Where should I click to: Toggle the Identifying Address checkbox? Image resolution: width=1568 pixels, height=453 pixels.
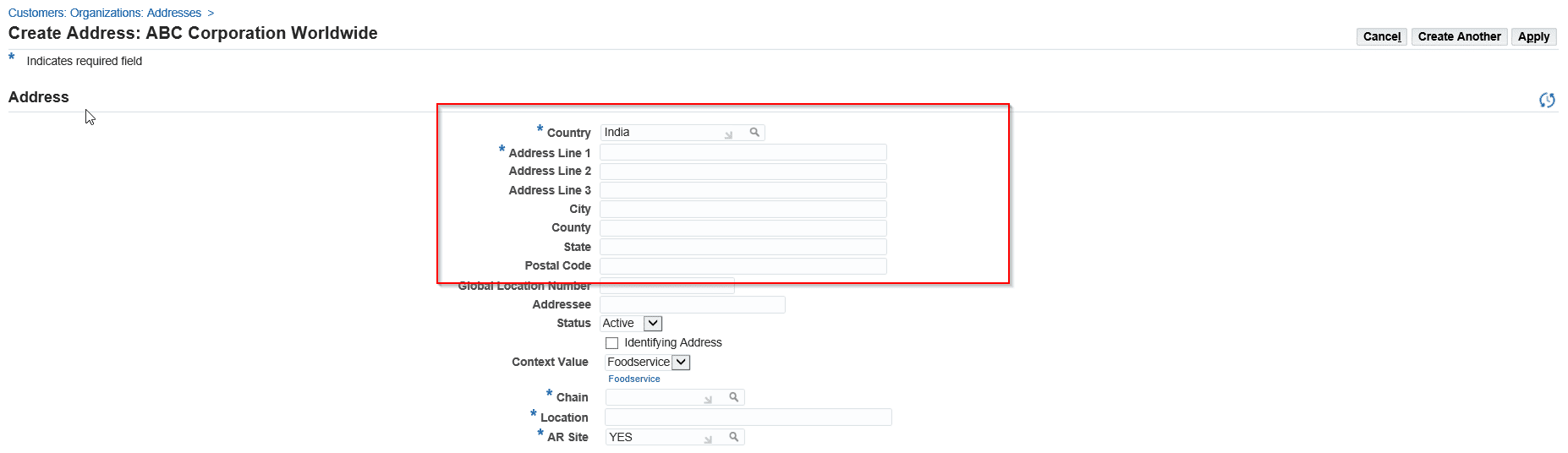click(611, 343)
